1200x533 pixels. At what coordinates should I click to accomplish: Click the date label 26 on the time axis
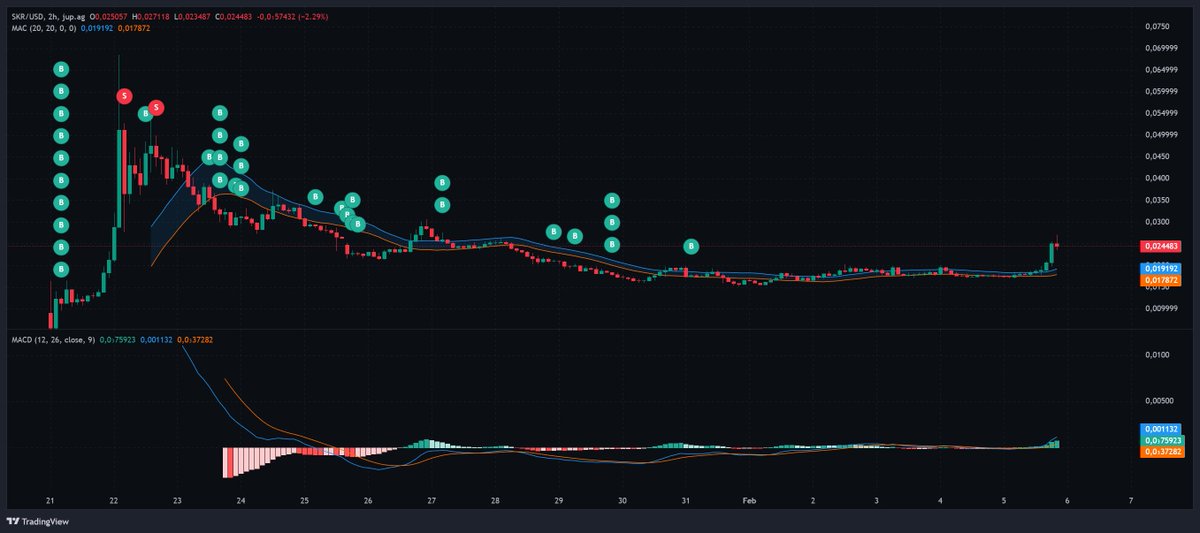[x=368, y=499]
